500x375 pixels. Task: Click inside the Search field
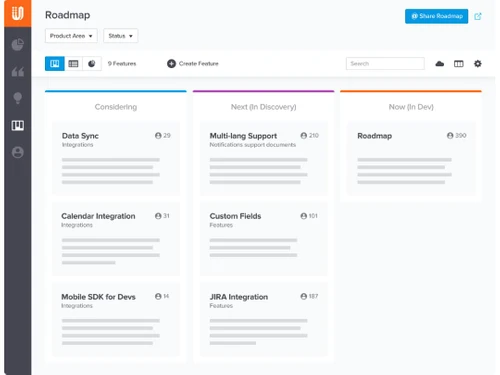pos(385,64)
